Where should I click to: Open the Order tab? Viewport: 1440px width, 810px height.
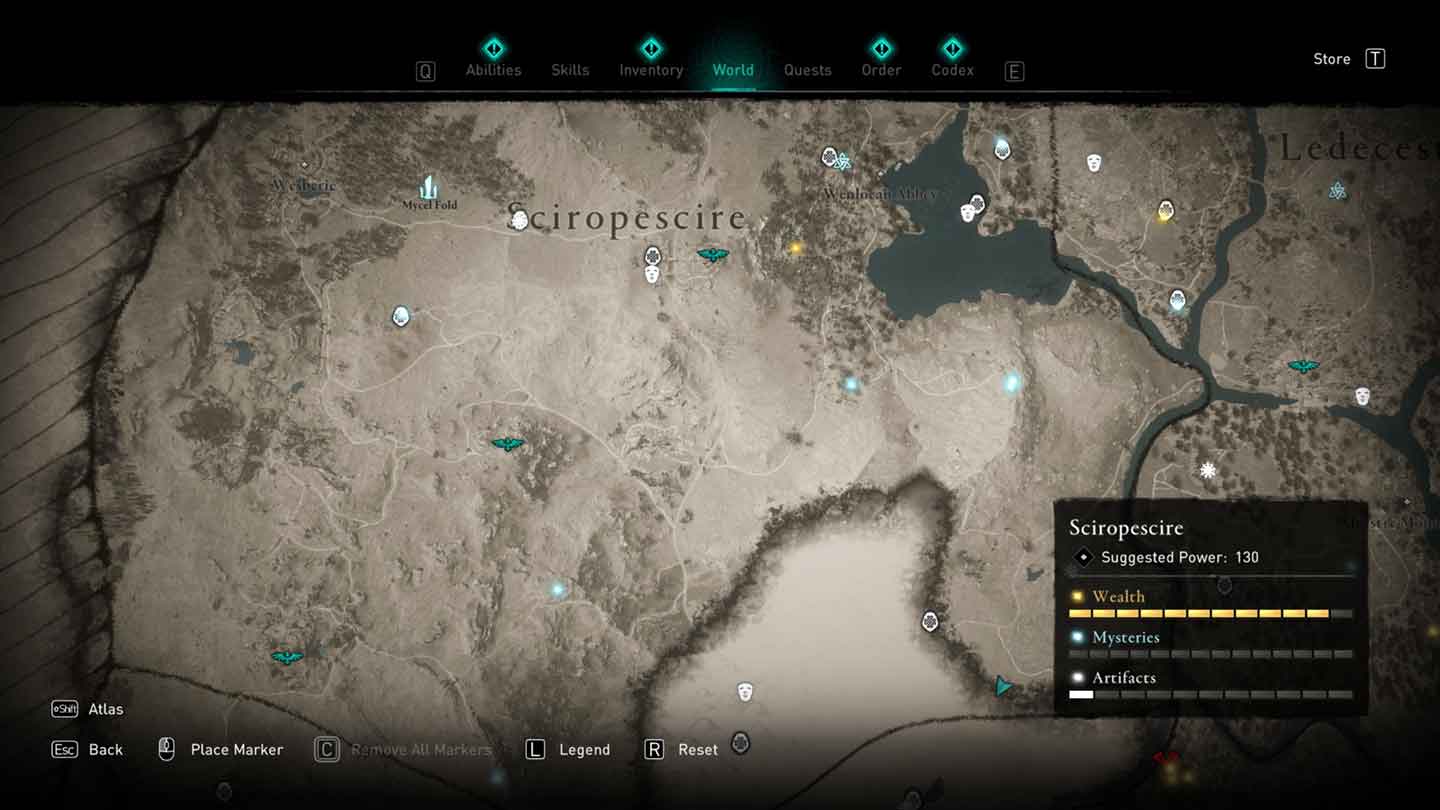[x=881, y=69]
